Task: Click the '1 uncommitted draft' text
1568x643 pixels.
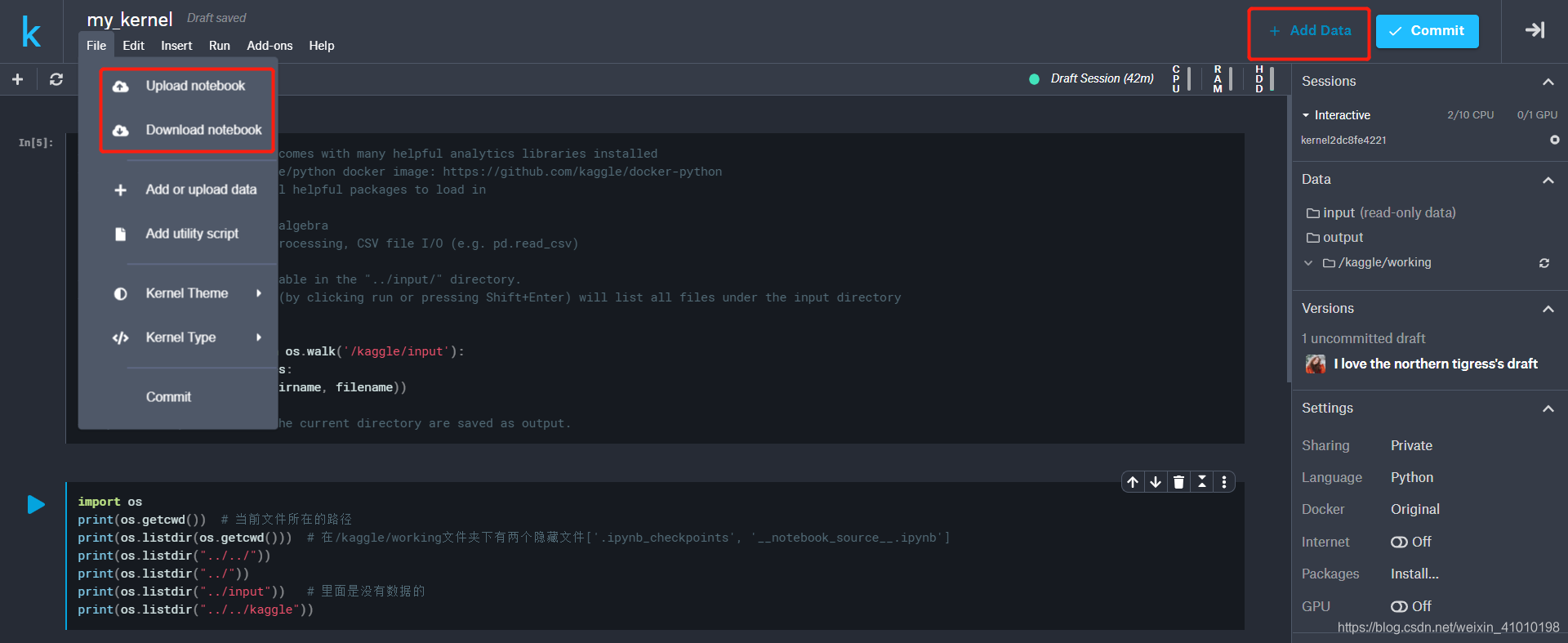Action: pos(1363,338)
